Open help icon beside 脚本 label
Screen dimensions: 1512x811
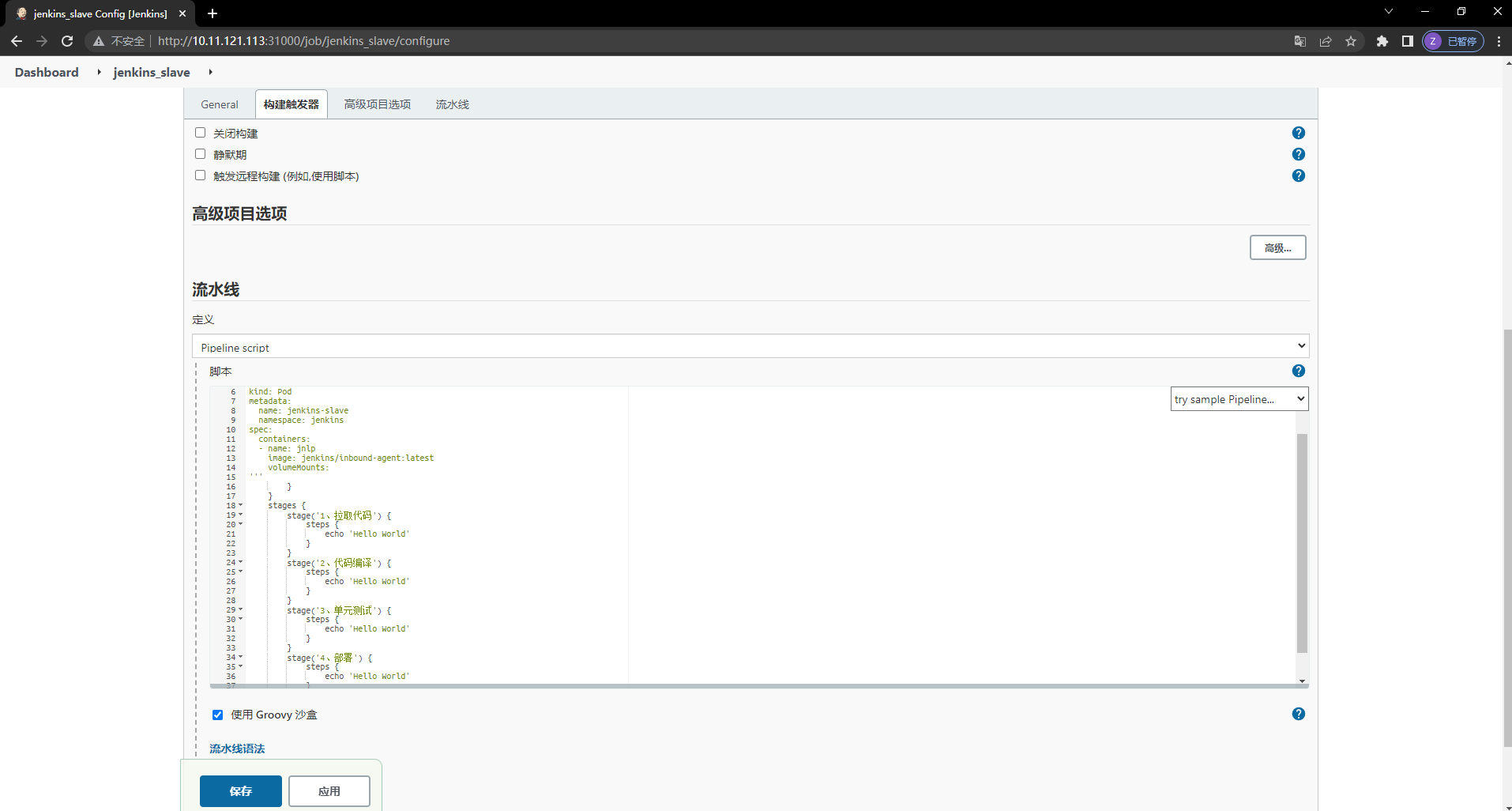pyautogui.click(x=1298, y=371)
